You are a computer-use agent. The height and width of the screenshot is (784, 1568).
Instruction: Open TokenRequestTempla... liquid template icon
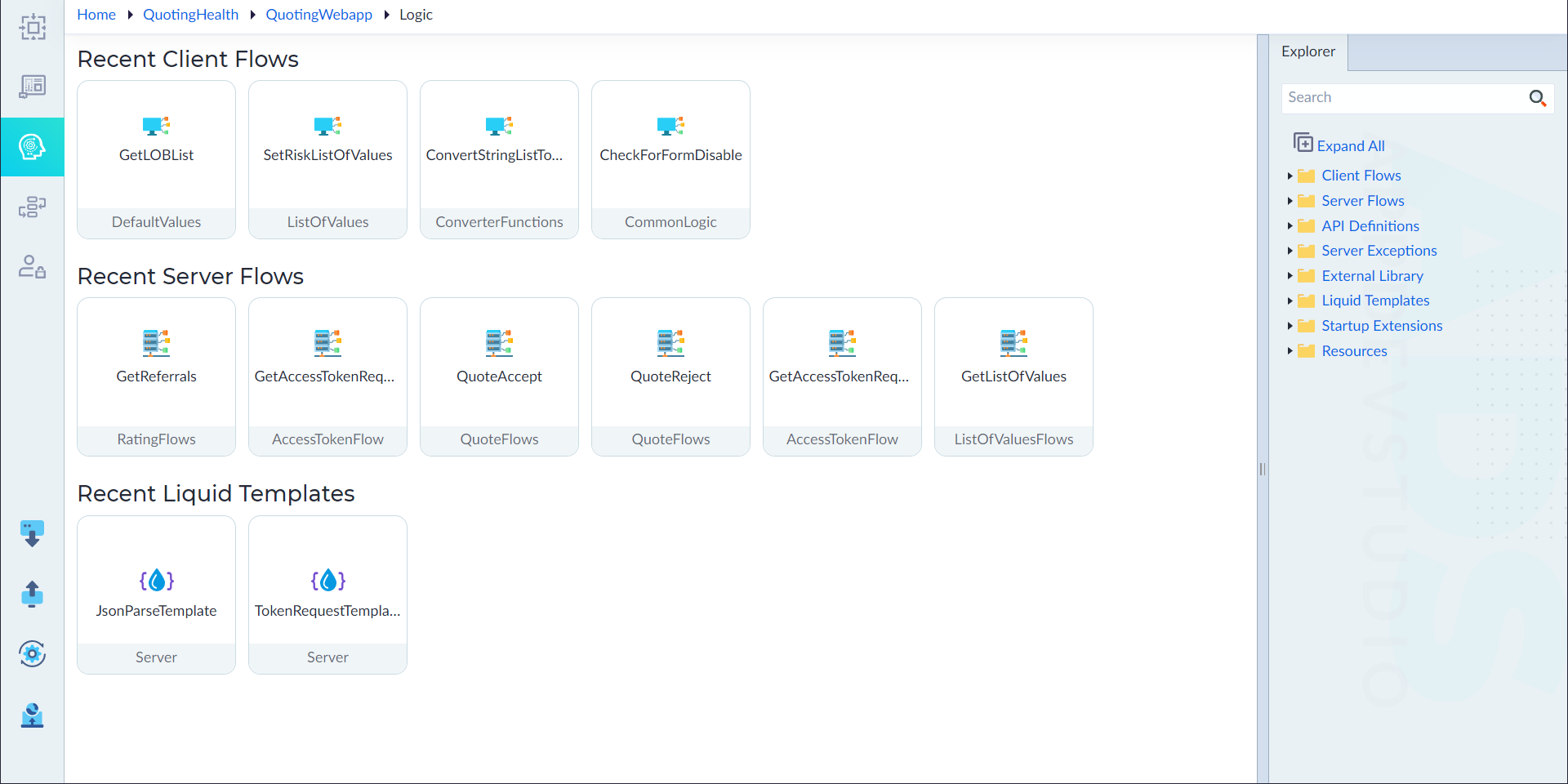327,581
